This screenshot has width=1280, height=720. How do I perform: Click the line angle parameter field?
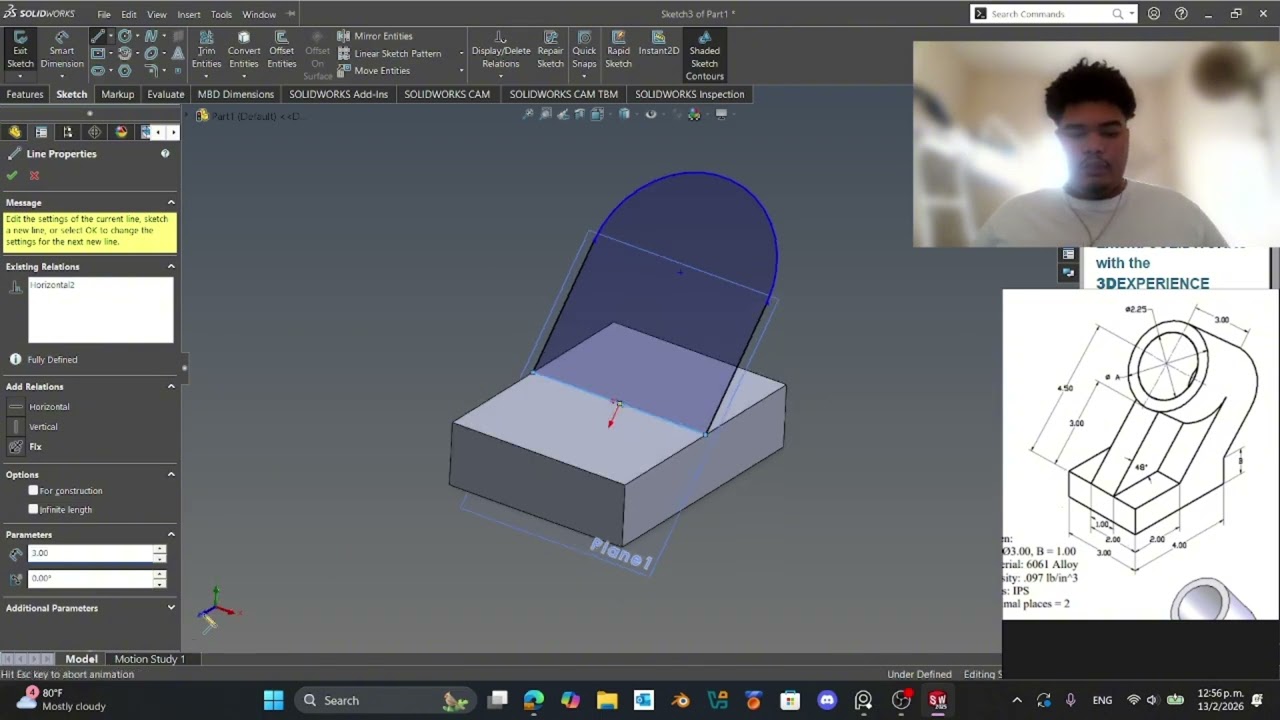click(x=91, y=578)
